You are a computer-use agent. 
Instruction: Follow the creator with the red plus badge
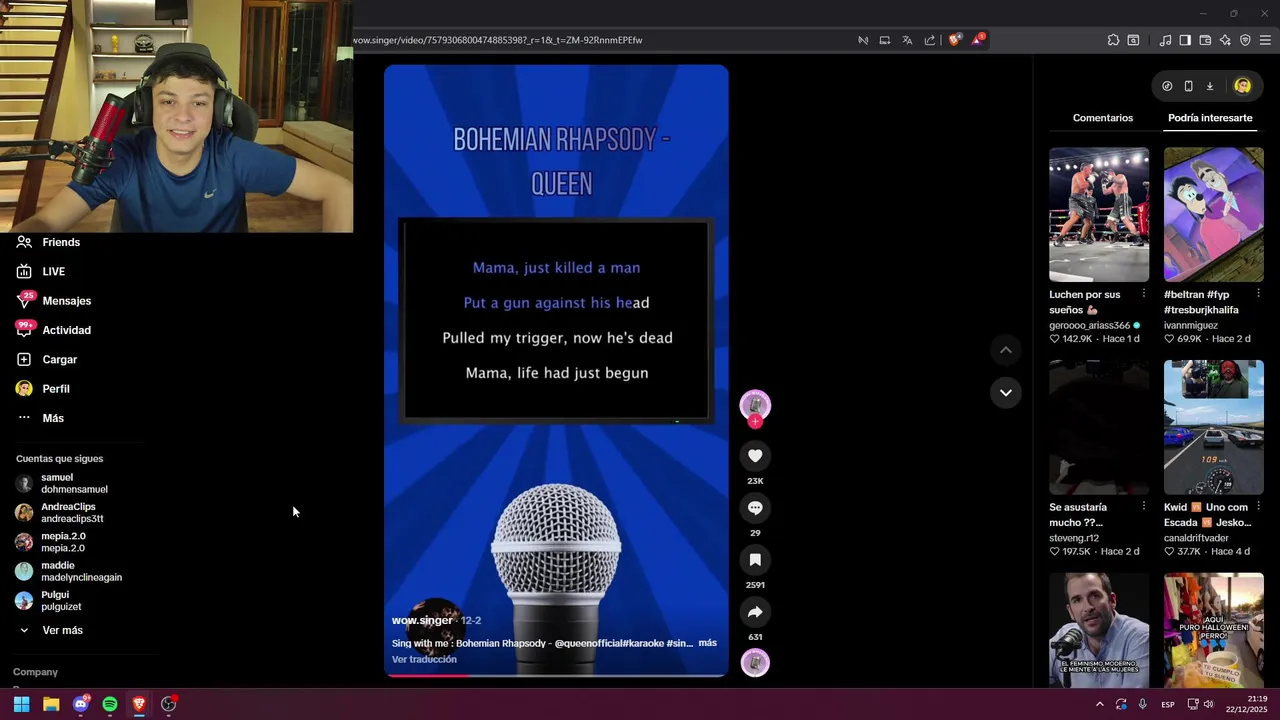coord(755,422)
